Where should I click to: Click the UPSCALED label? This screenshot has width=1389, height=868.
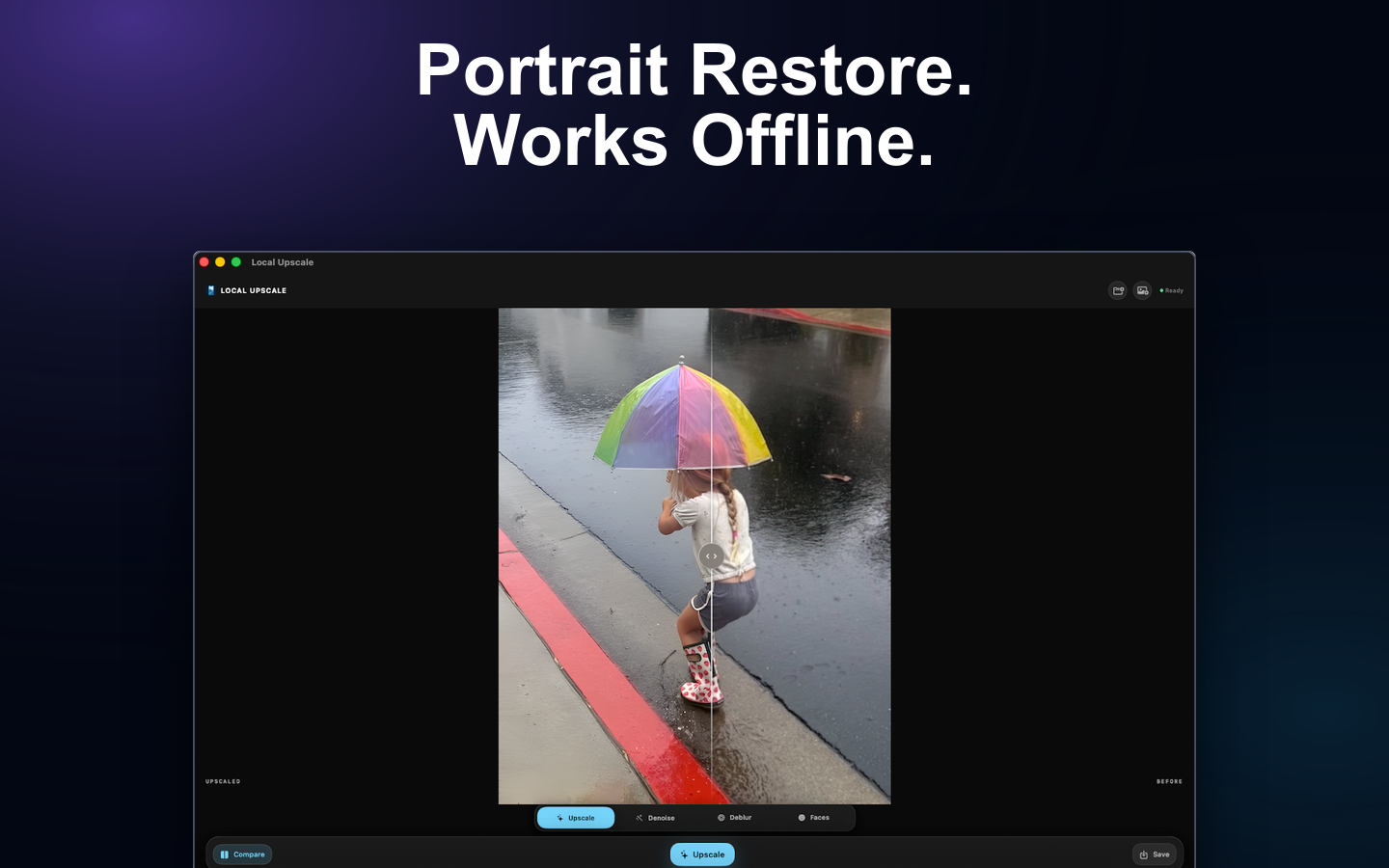click(x=223, y=781)
